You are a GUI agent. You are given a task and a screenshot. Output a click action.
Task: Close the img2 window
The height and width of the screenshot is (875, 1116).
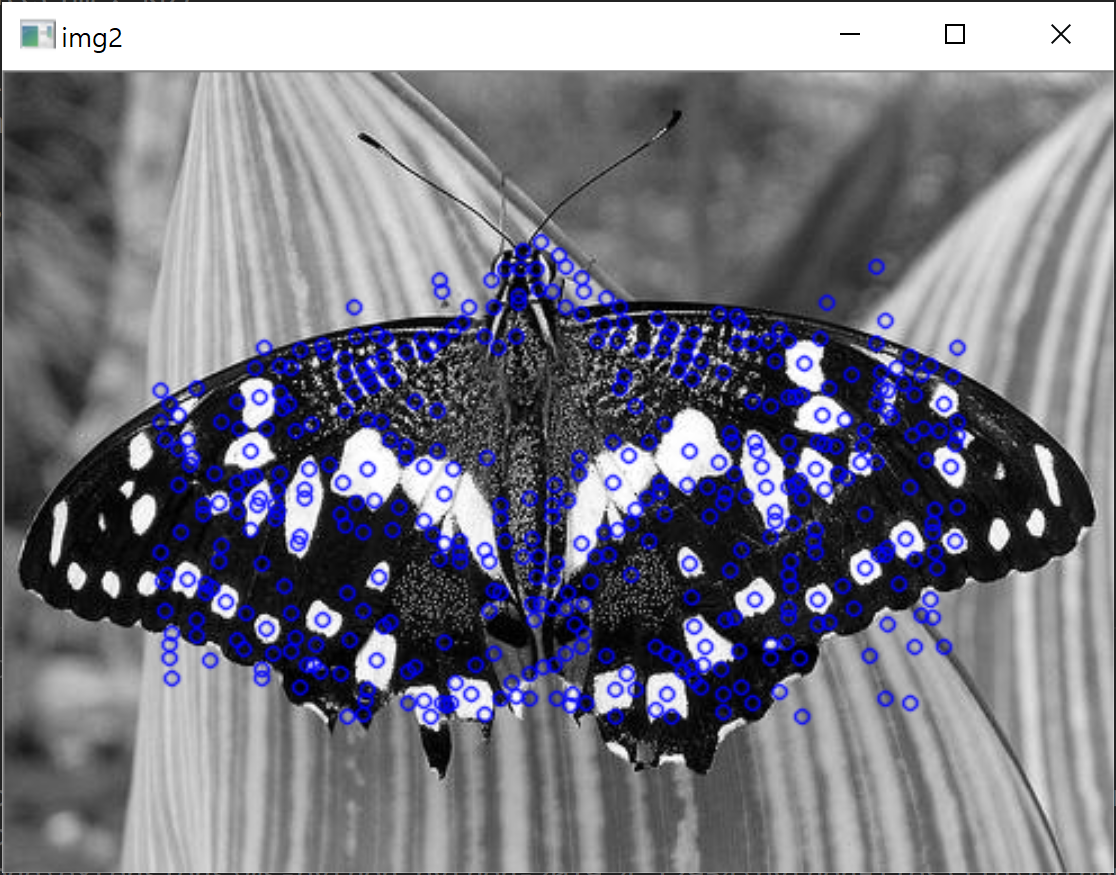(x=1060, y=34)
